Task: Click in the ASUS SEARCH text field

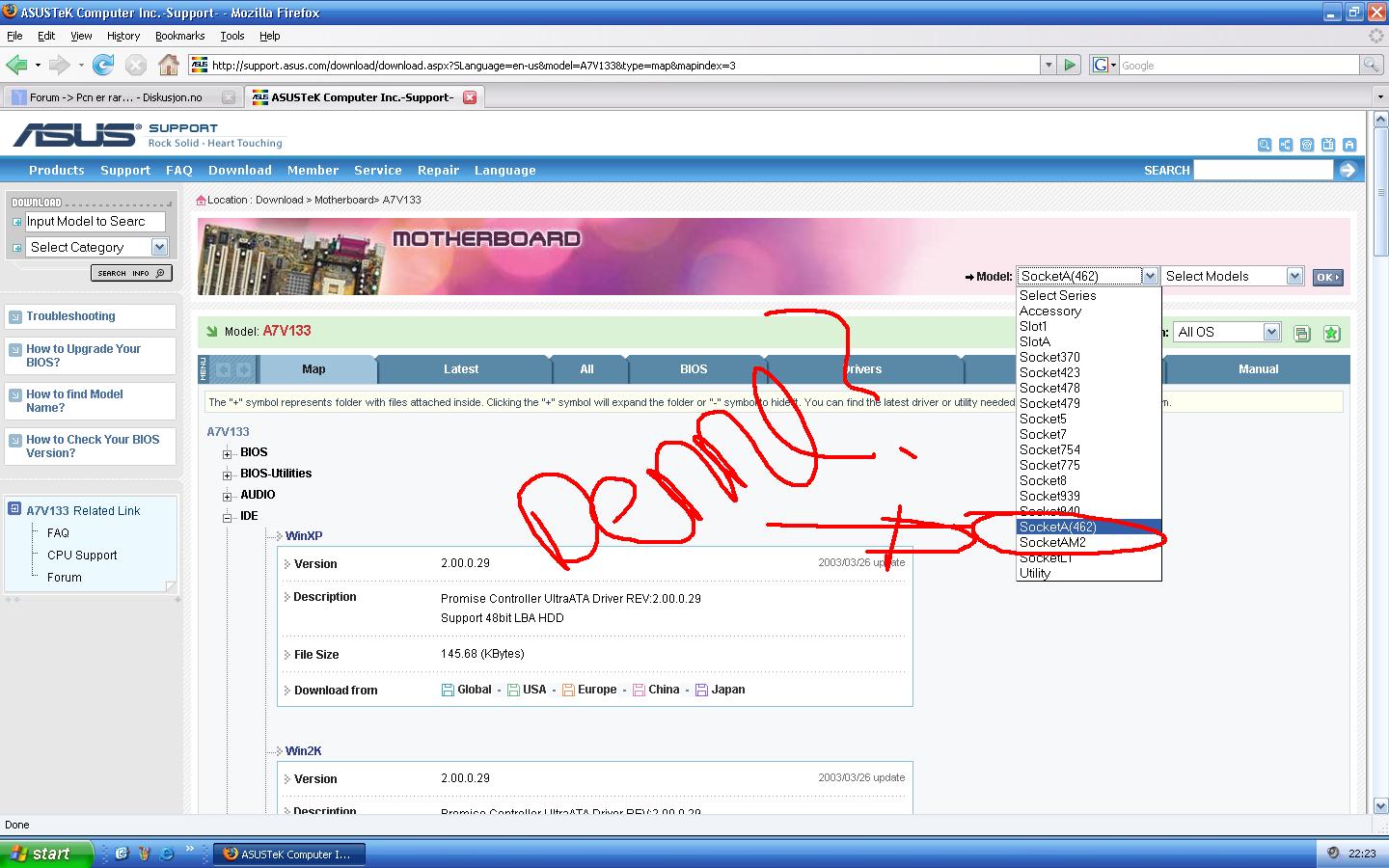Action: [x=1263, y=170]
